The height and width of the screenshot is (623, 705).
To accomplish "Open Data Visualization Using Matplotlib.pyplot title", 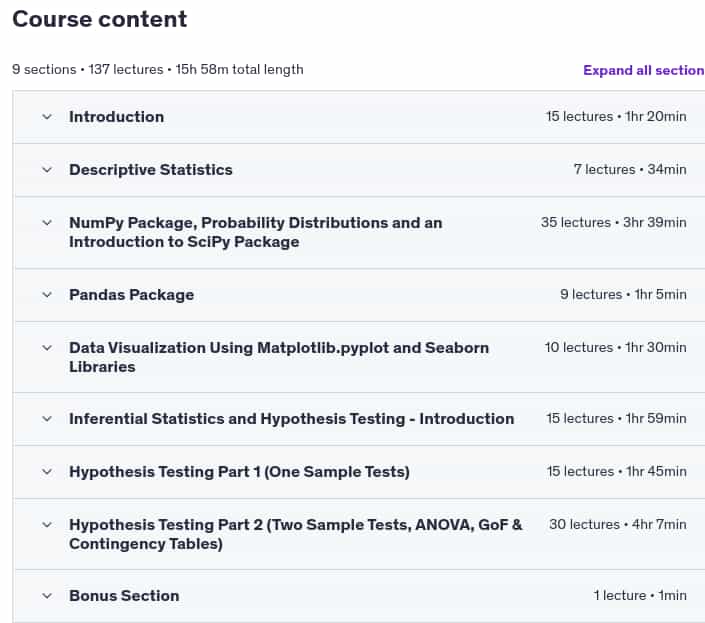I will click(x=279, y=357).
